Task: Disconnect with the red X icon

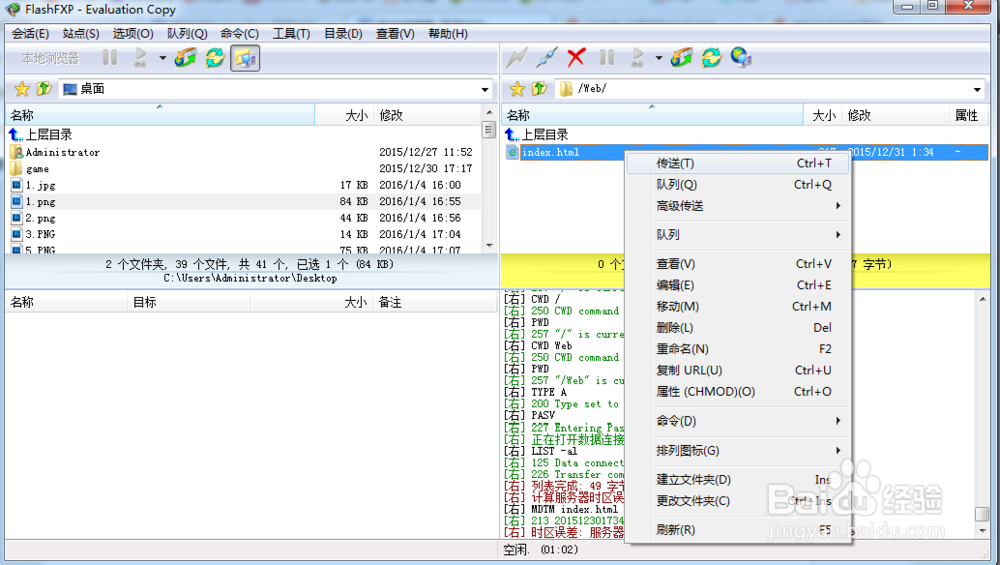Action: [x=576, y=58]
